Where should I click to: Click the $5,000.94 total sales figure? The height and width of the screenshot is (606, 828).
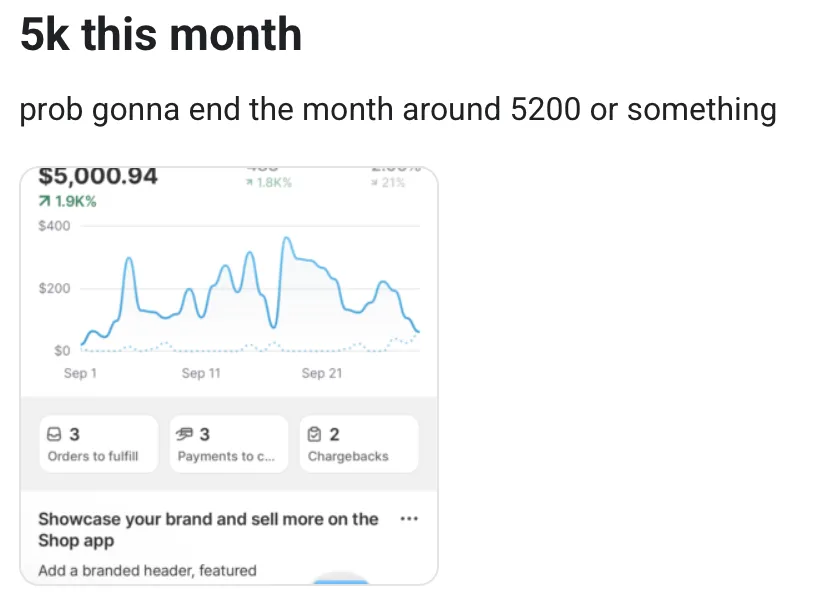tap(98, 176)
